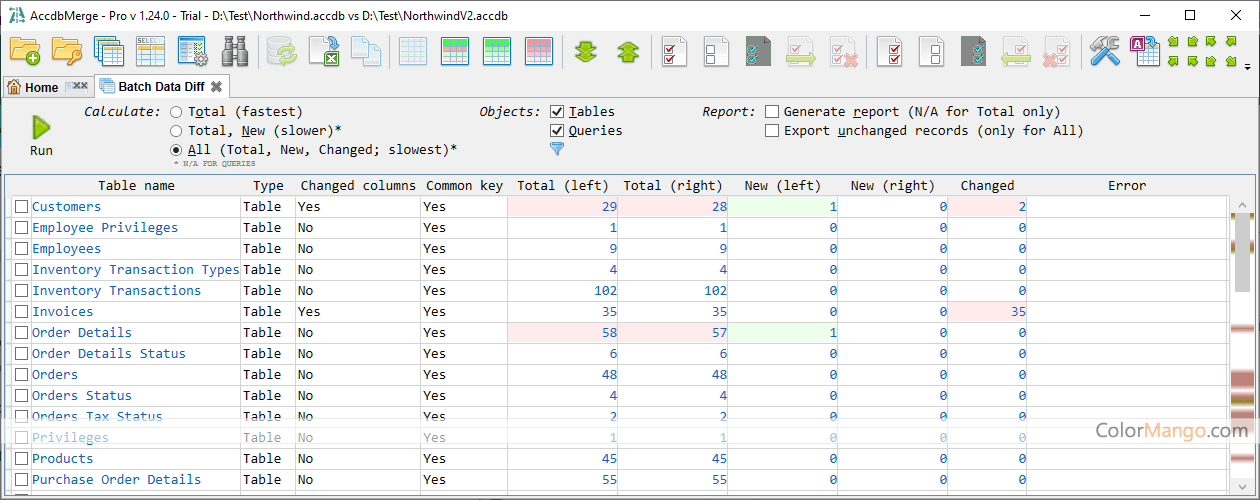Jump to next difference with green down arrows
This screenshot has height=500, width=1260.
click(x=586, y=51)
